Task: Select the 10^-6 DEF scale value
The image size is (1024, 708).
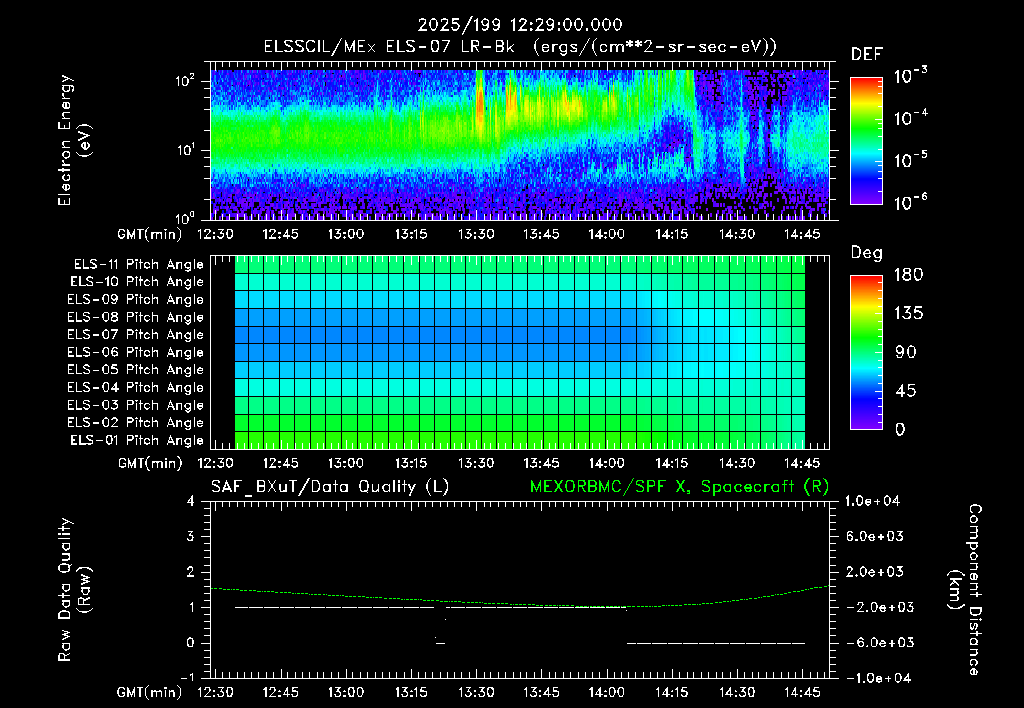Action: (x=910, y=202)
